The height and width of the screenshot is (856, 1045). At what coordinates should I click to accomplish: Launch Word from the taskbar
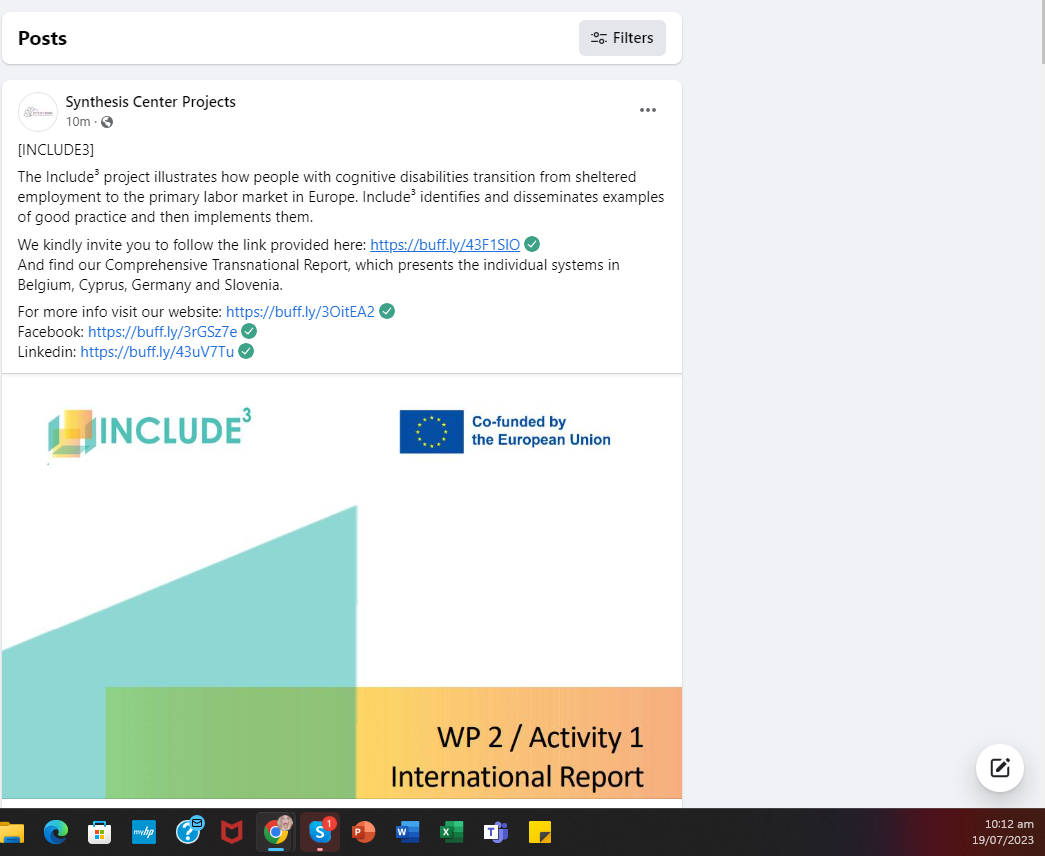(x=407, y=832)
